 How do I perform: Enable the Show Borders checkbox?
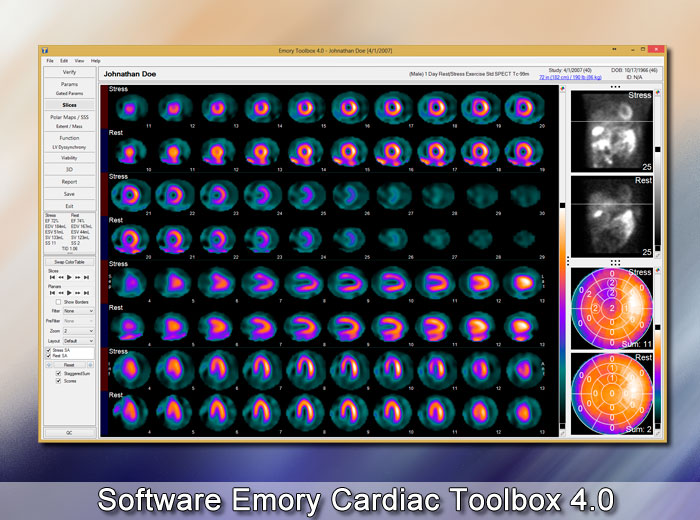tap(58, 301)
